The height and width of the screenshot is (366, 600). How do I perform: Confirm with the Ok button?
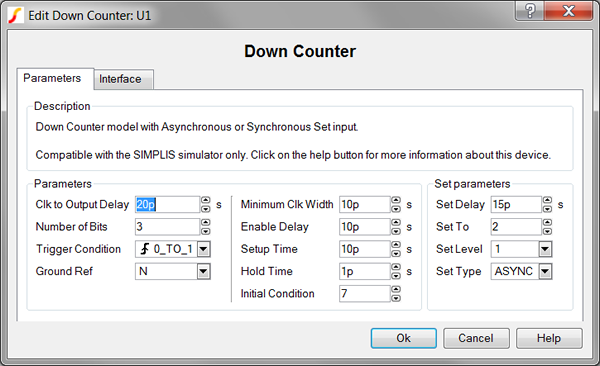point(403,338)
